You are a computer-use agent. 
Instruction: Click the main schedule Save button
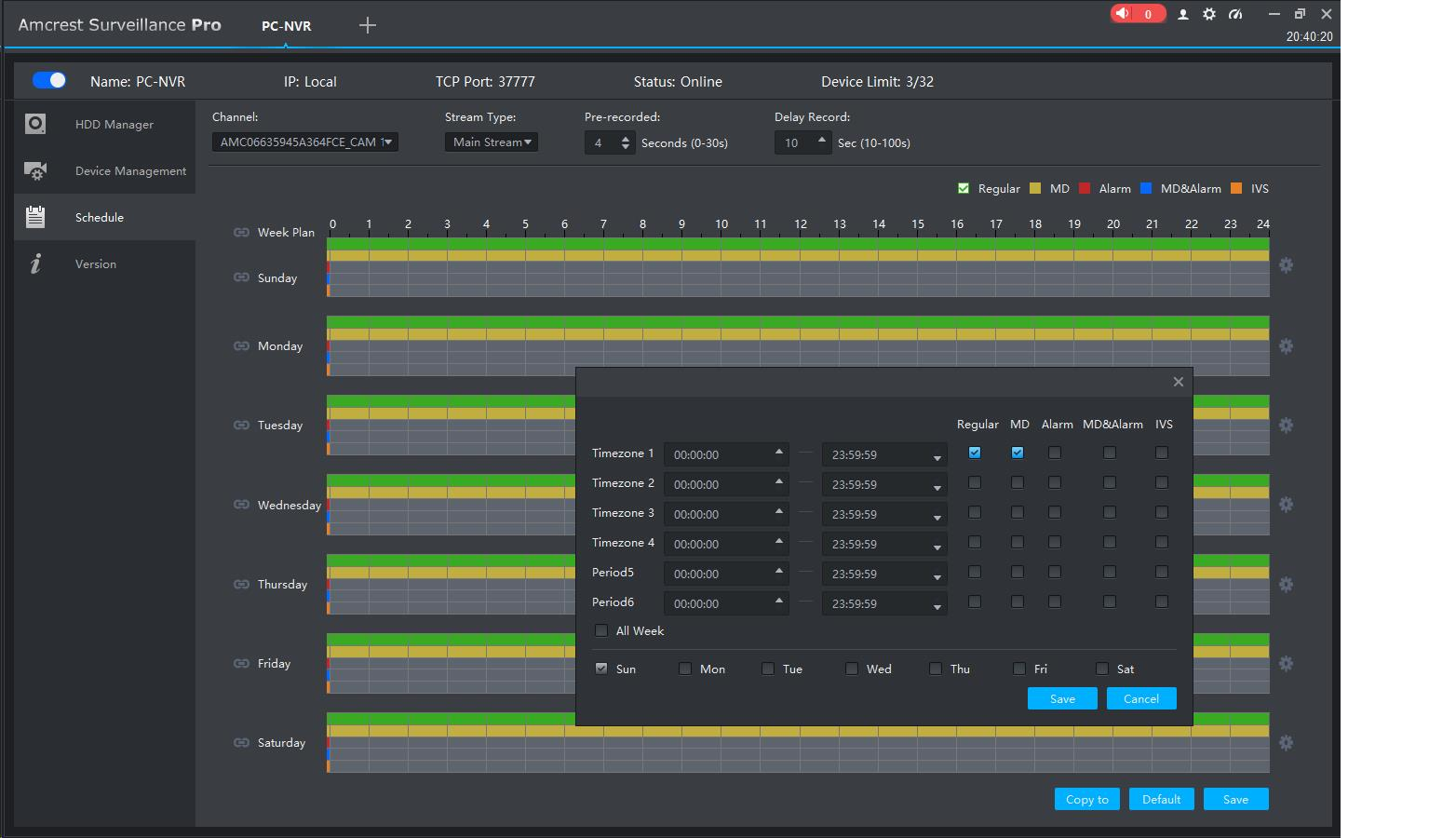(1236, 799)
